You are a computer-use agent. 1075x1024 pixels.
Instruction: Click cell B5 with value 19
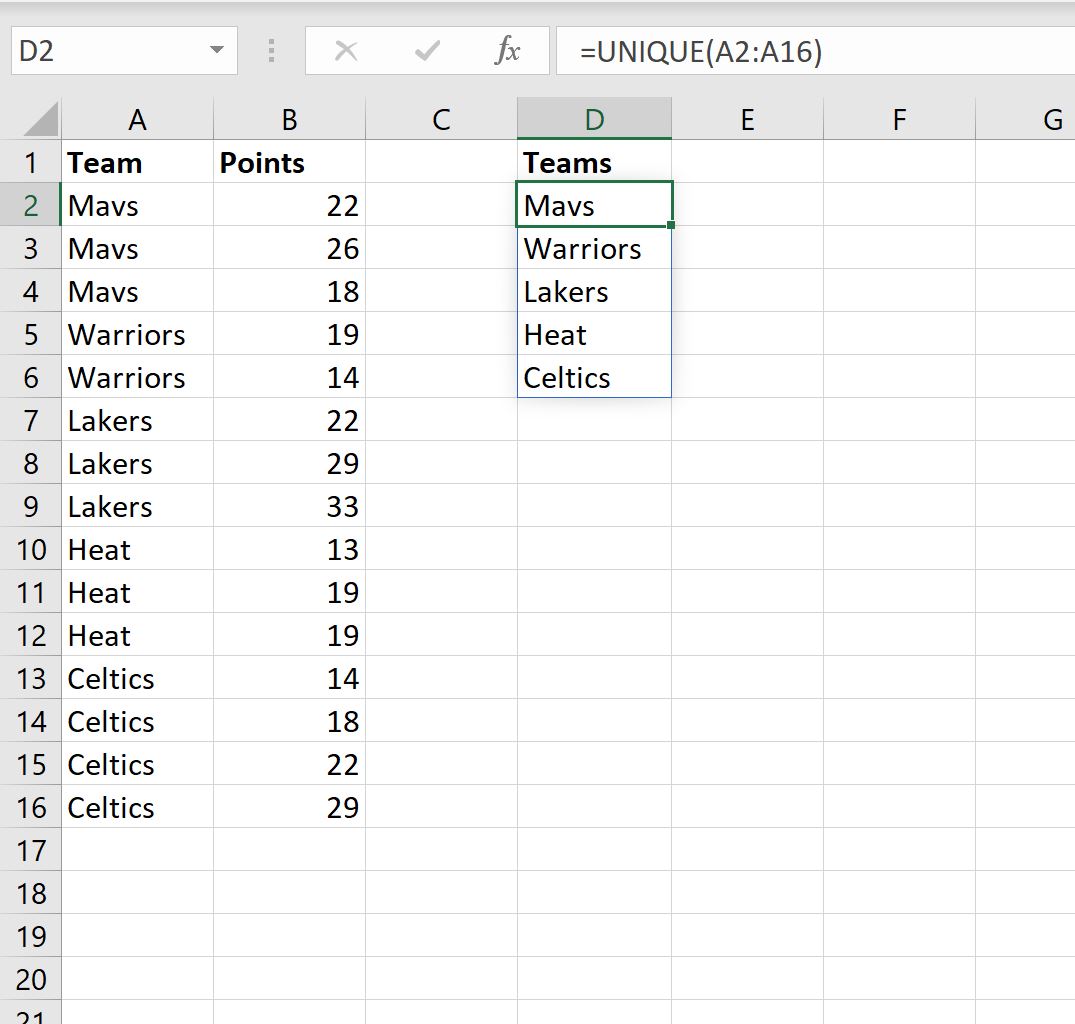[x=289, y=334]
